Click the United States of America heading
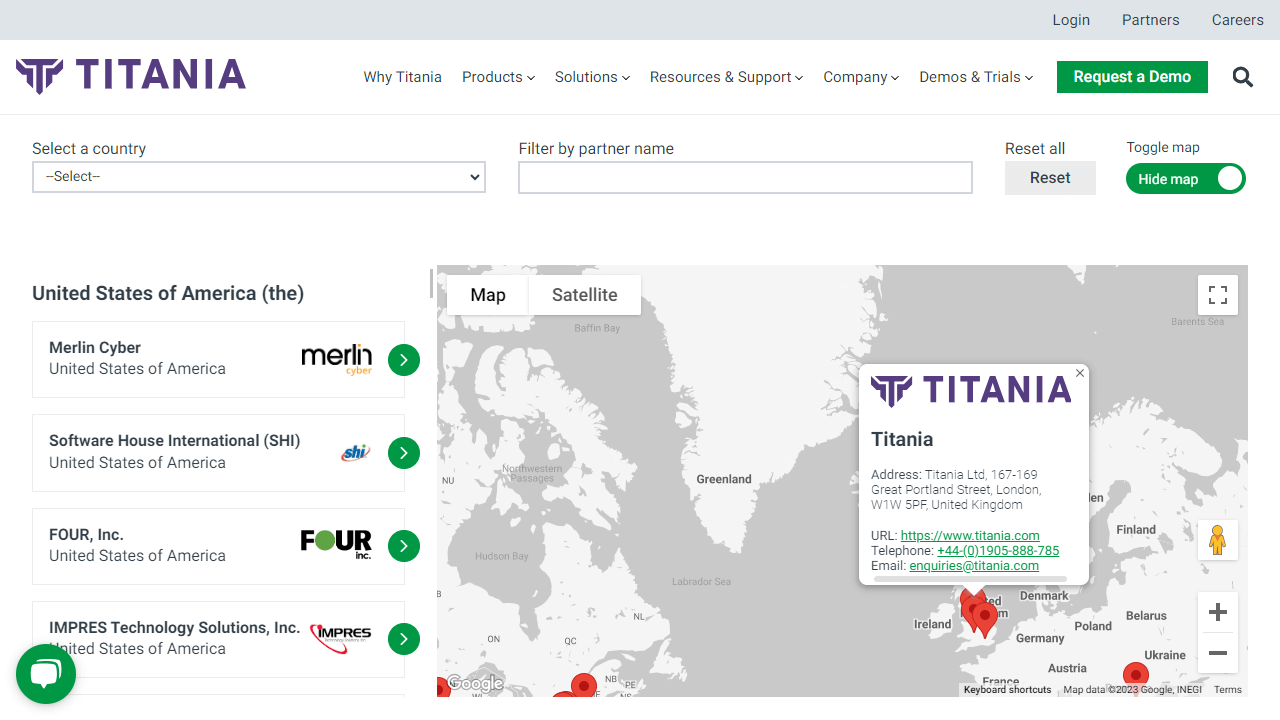 (168, 293)
